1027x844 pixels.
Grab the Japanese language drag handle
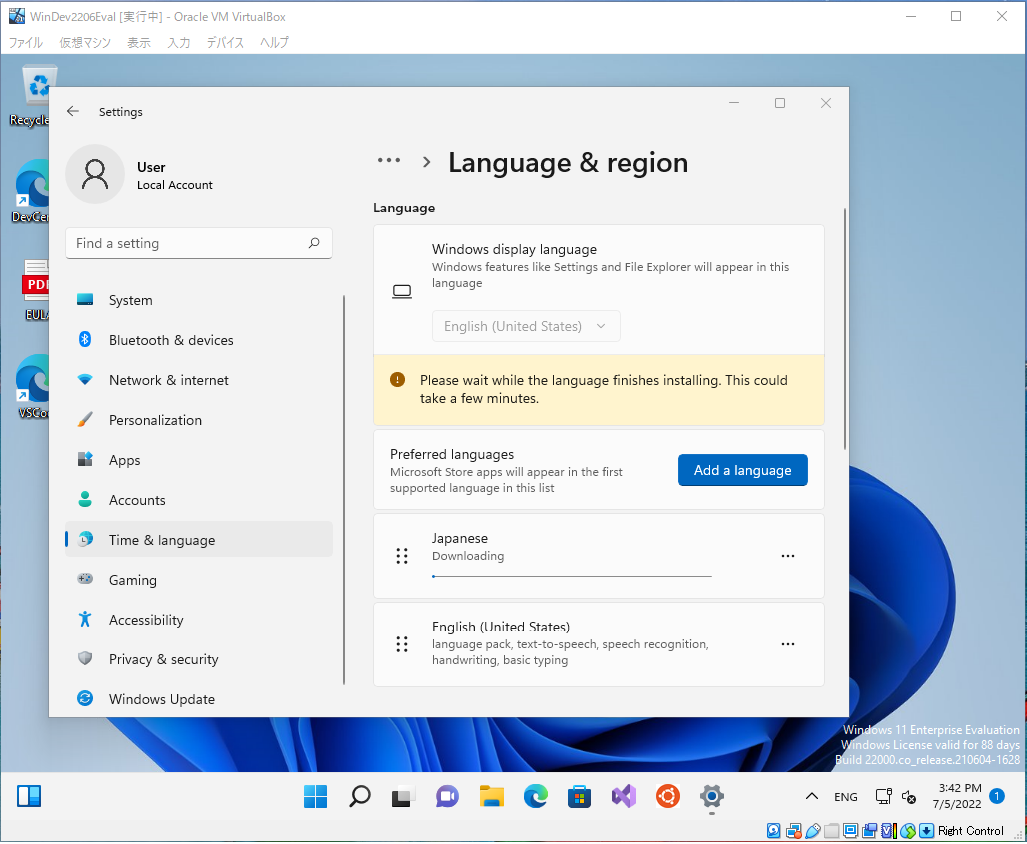tap(402, 556)
